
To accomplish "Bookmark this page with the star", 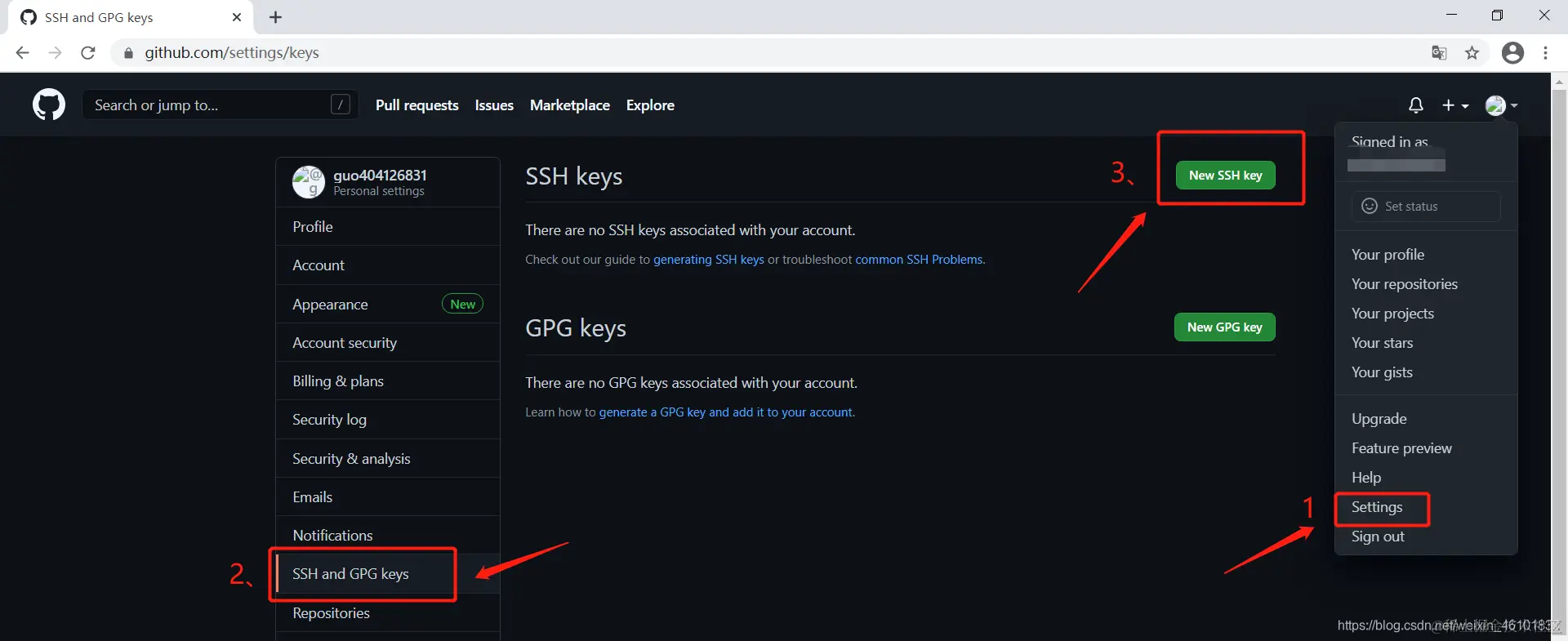I will 1472,53.
